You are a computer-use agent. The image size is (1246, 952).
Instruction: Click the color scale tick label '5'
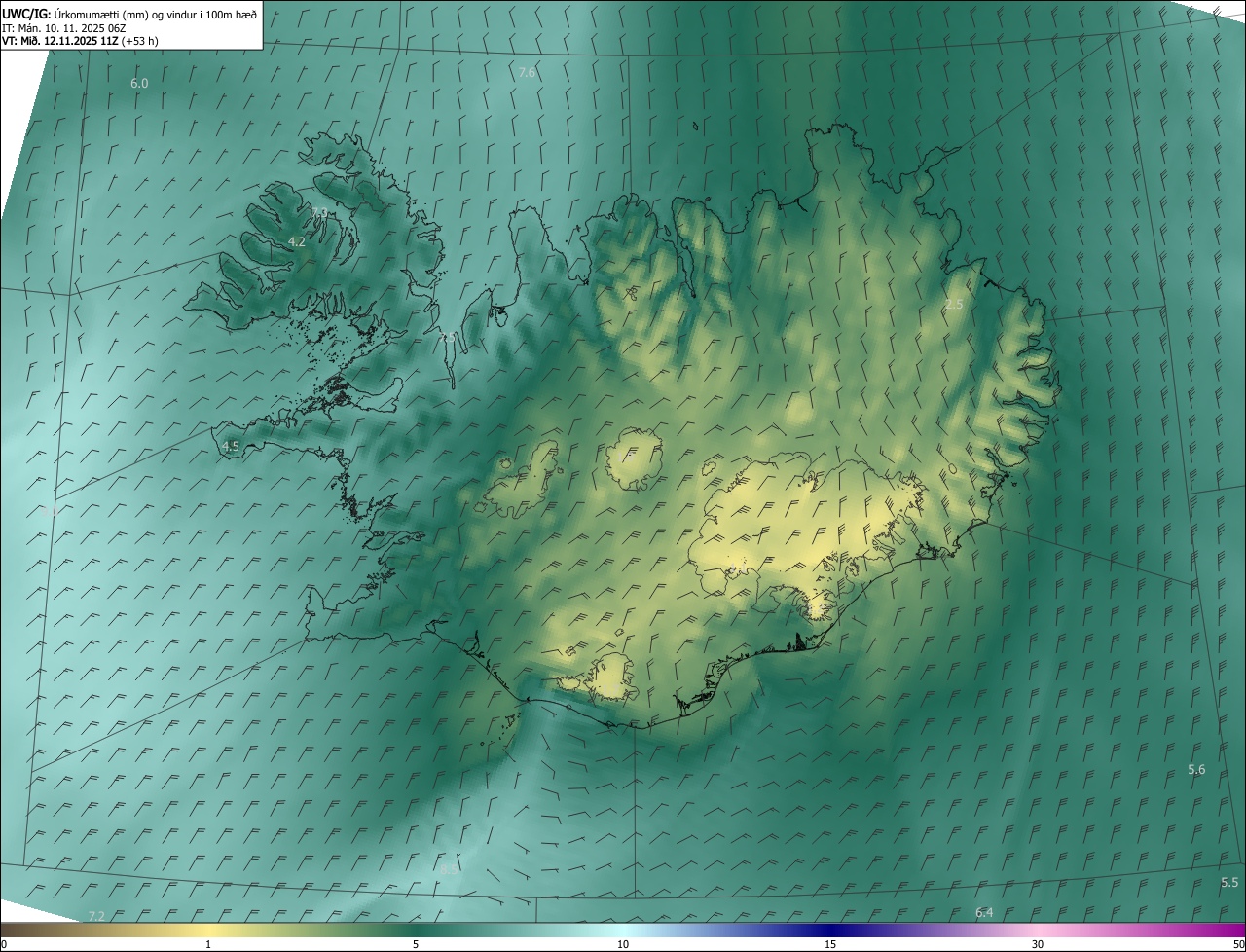[x=416, y=944]
